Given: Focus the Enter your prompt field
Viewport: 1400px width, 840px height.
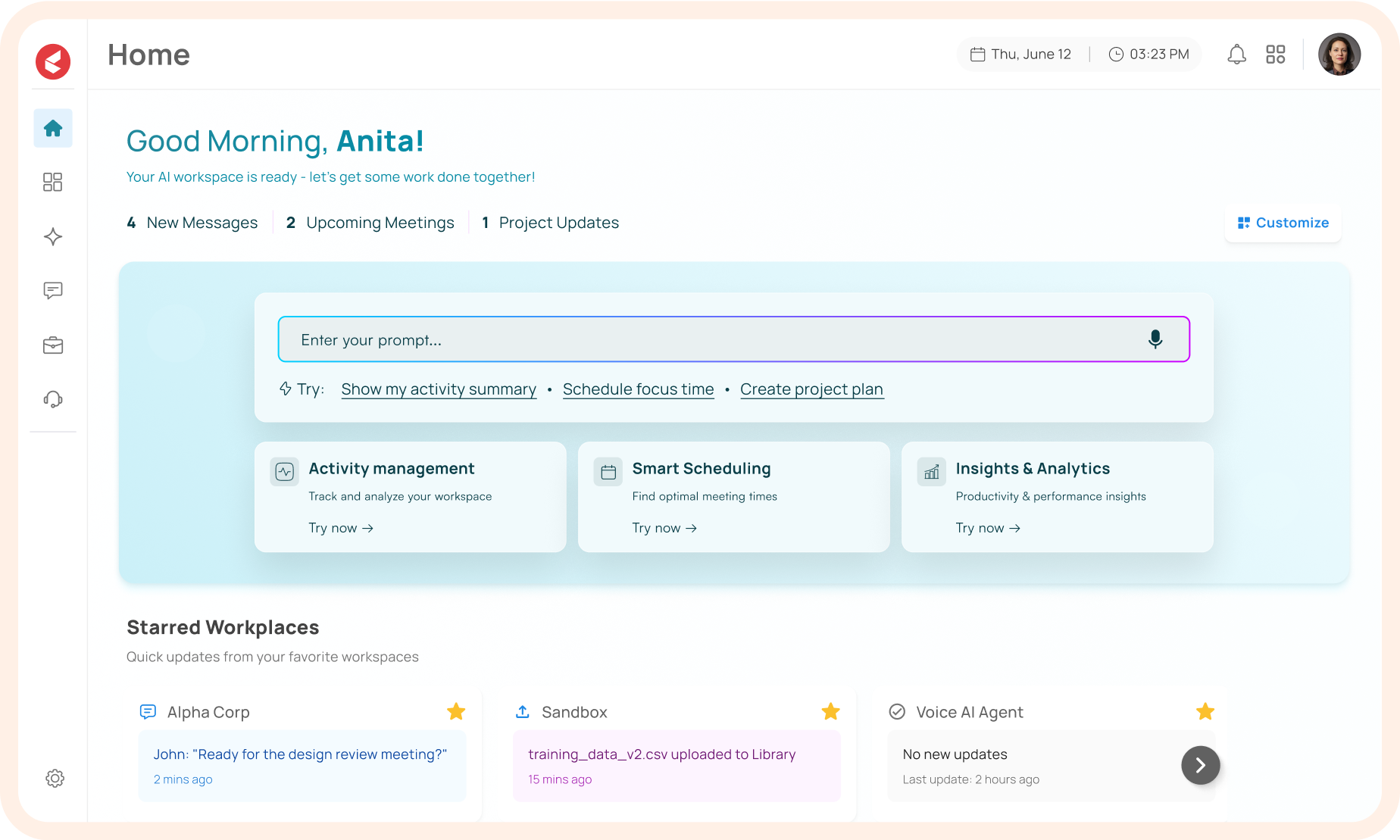Looking at the screenshot, I should pyautogui.click(x=734, y=339).
